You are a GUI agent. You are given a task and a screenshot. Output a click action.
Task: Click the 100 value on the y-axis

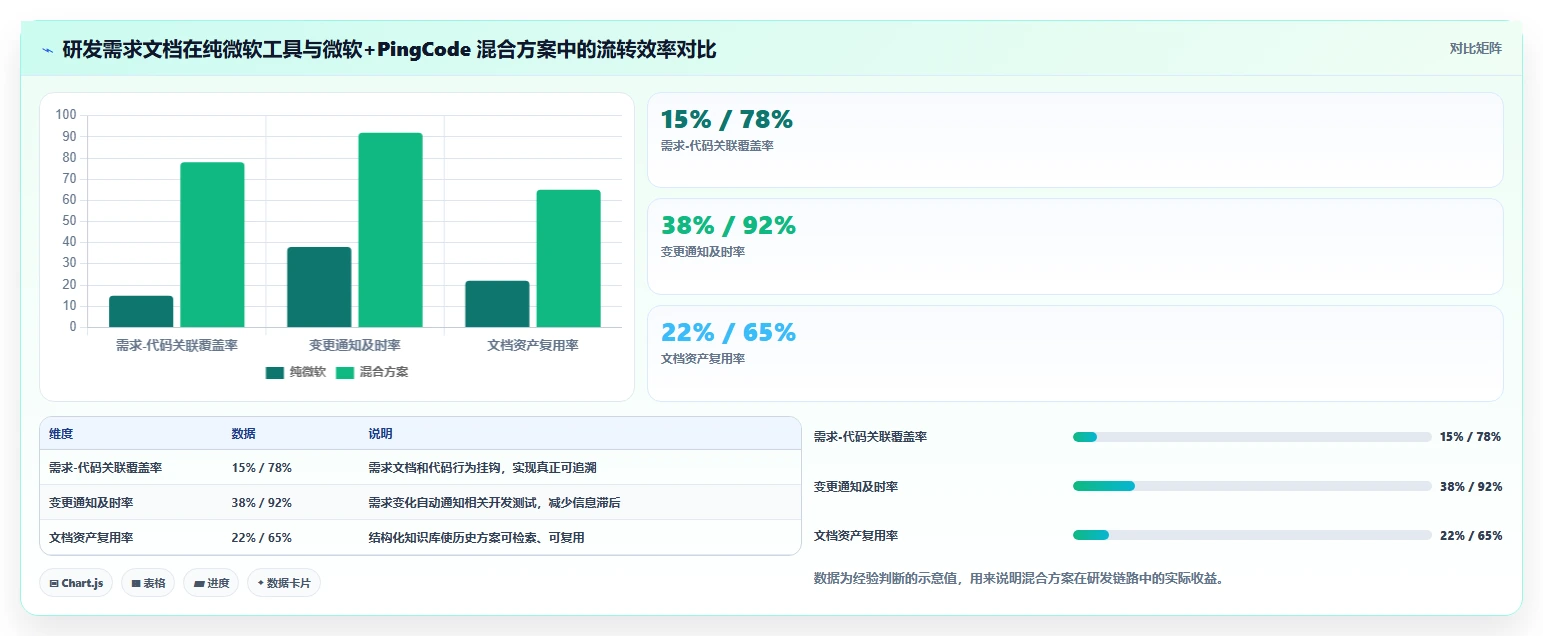(66, 115)
